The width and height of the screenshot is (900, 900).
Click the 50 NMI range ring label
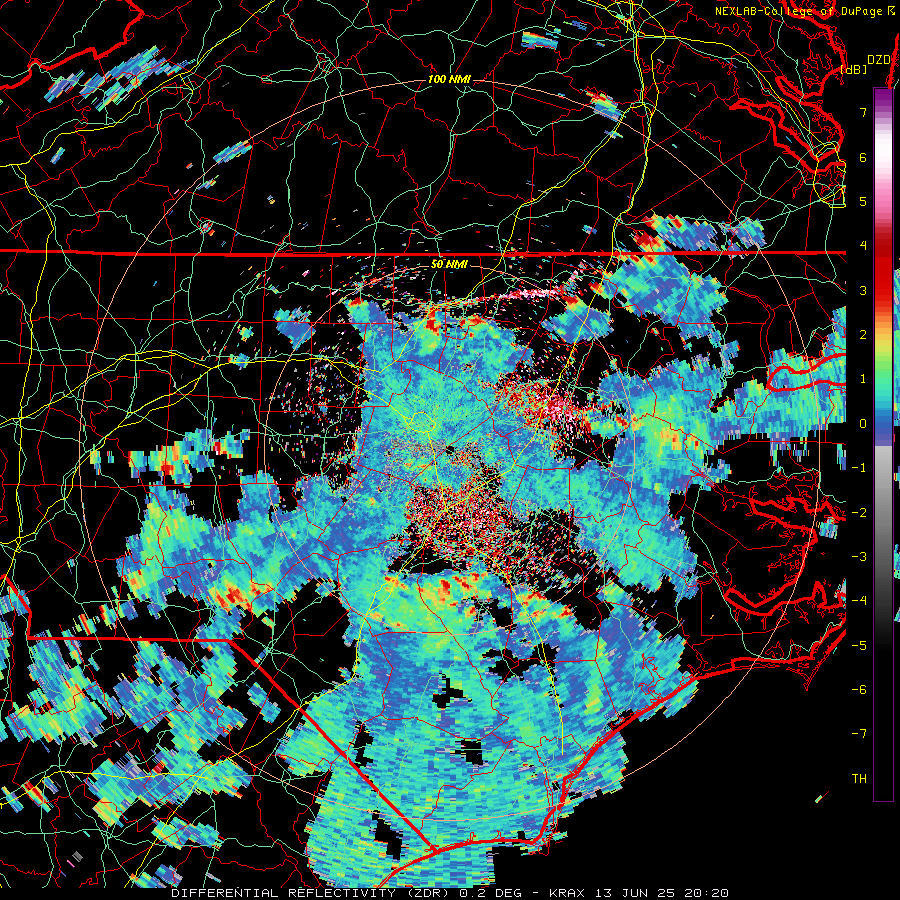click(449, 265)
